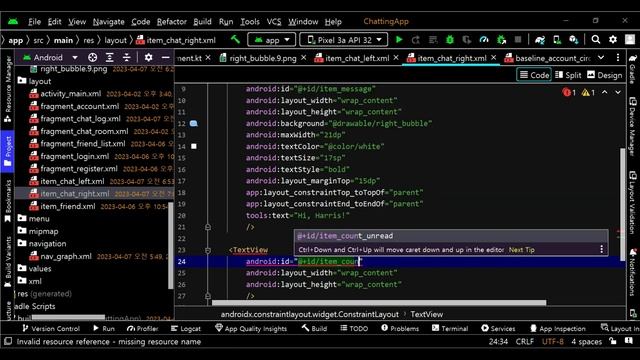Viewport: 640px width, 360px height.
Task: Click the Attach Debugger to Android Process icon
Action: [502, 40]
